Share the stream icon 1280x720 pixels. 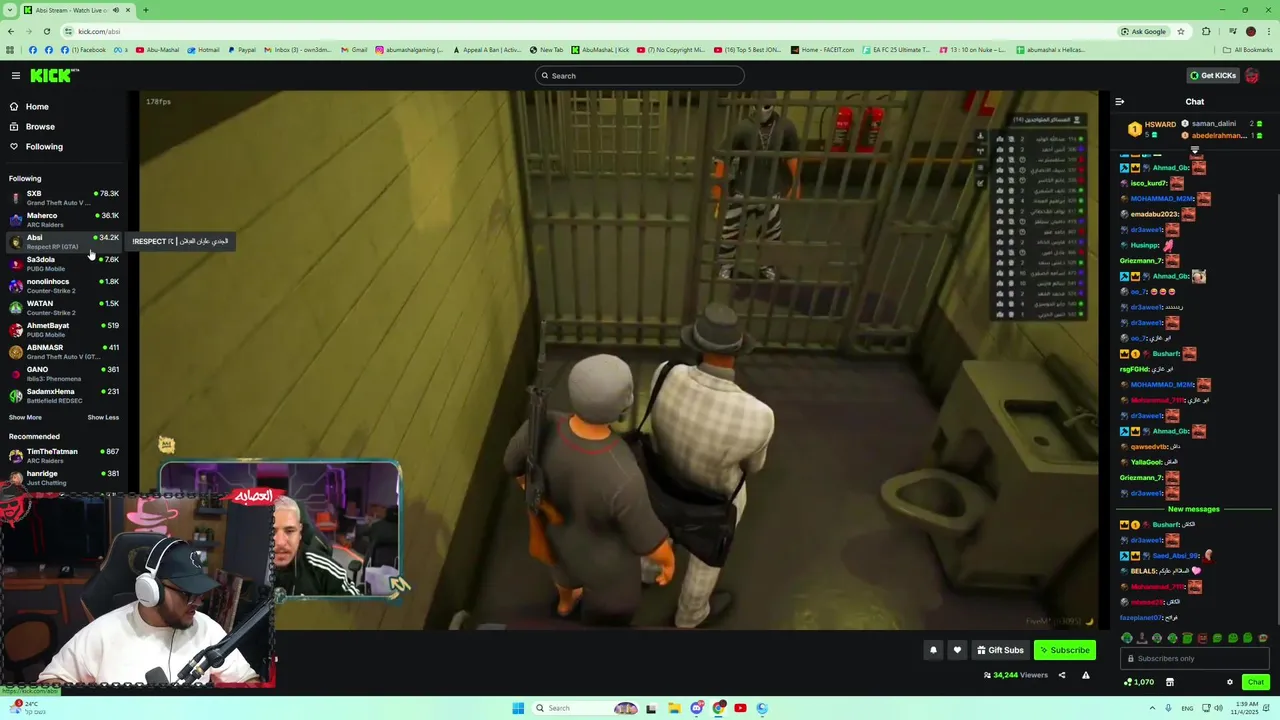[1062, 675]
